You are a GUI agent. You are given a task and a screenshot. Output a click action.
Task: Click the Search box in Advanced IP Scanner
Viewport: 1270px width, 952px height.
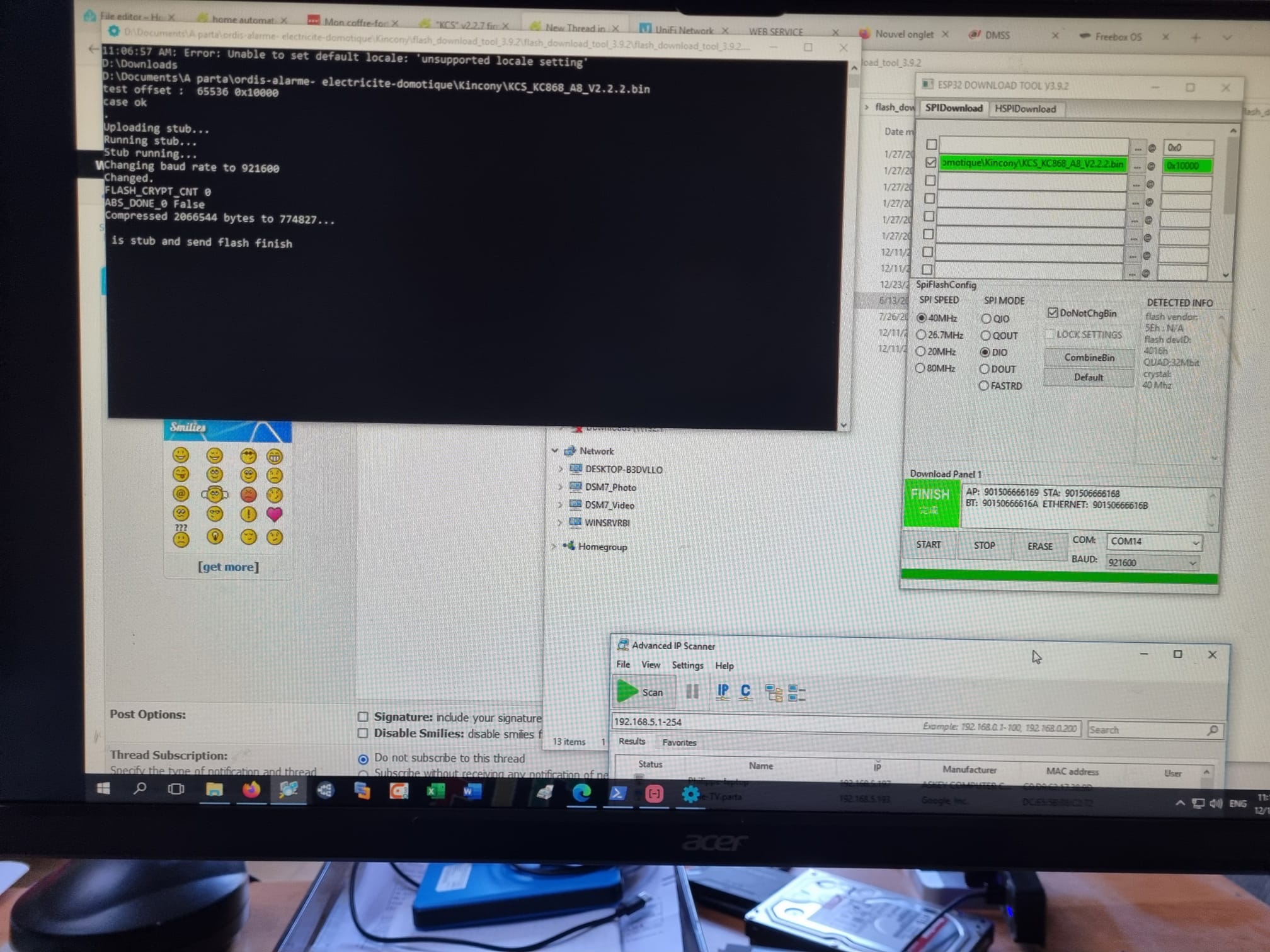(1154, 730)
